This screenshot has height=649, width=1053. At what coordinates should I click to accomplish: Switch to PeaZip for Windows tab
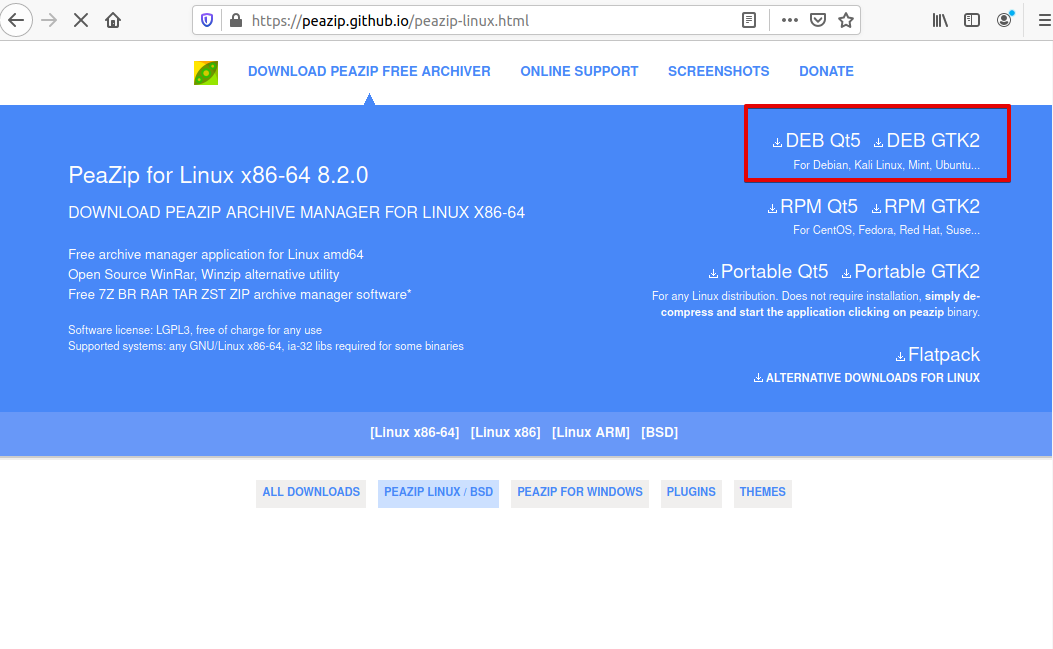point(580,493)
